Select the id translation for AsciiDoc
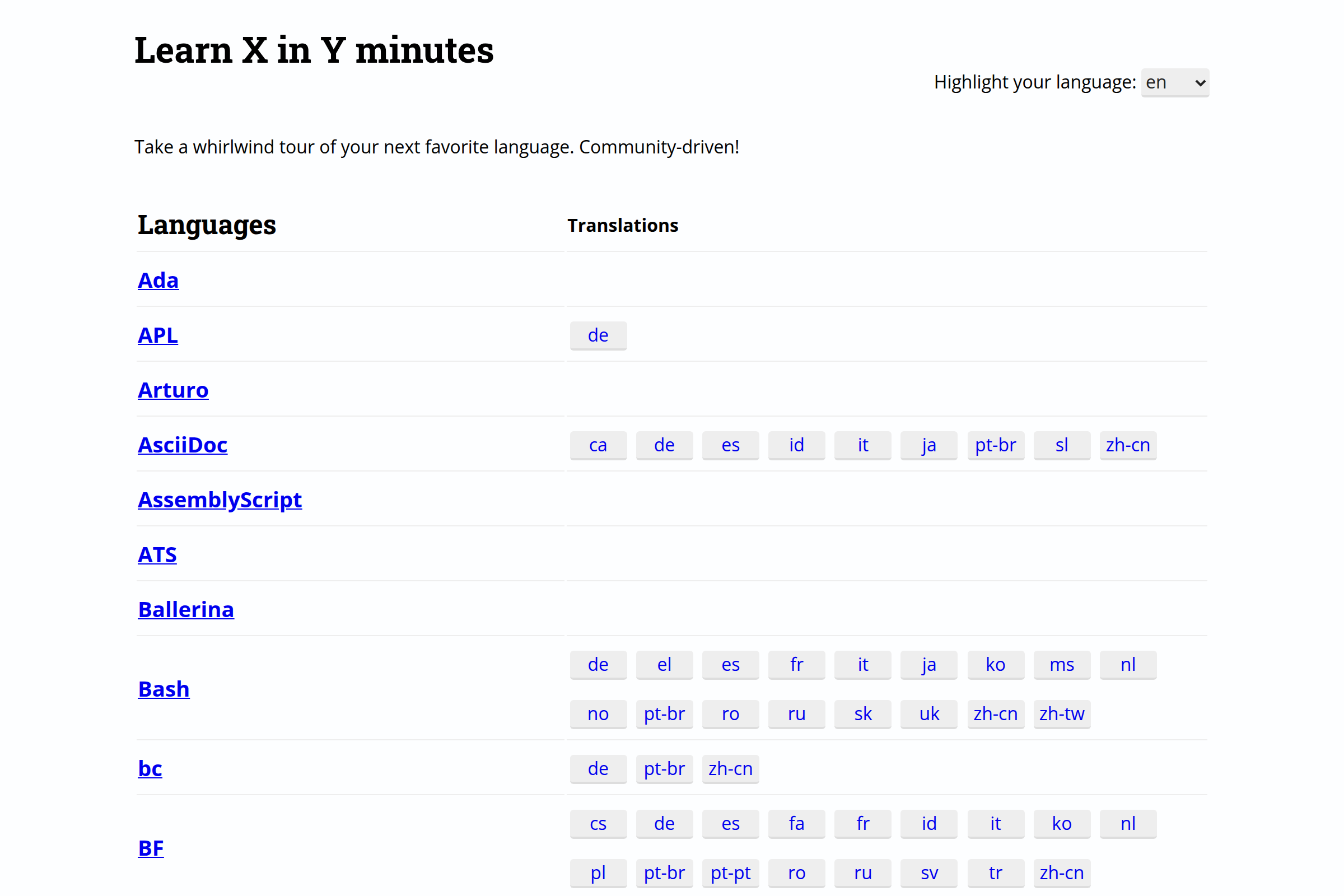This screenshot has width=1344, height=896. click(x=796, y=445)
